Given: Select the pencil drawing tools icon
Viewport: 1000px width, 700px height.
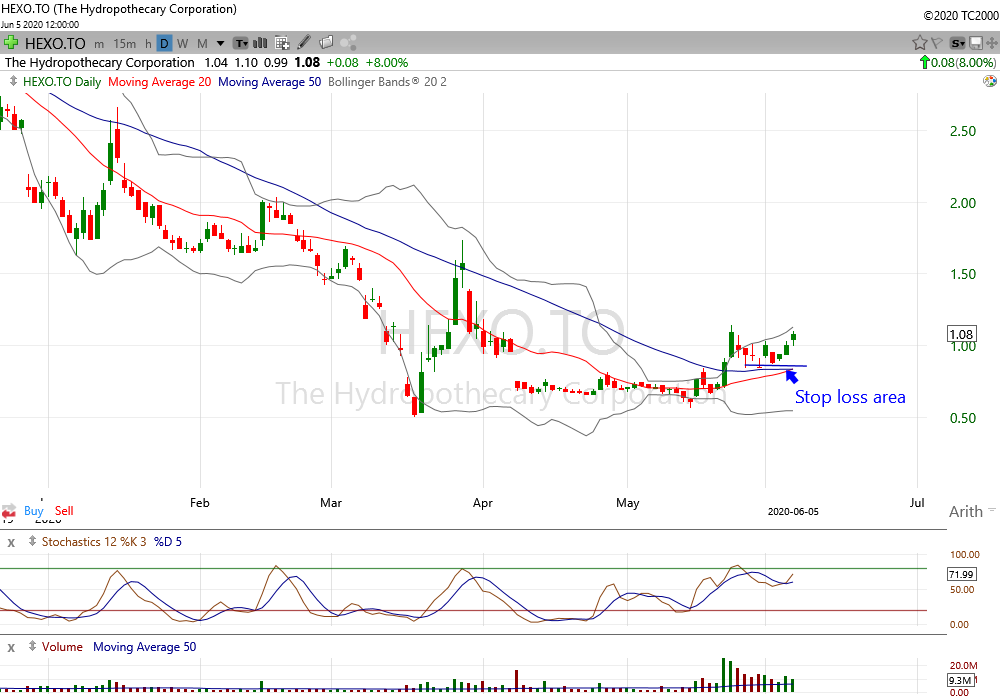Looking at the screenshot, I should tap(304, 43).
